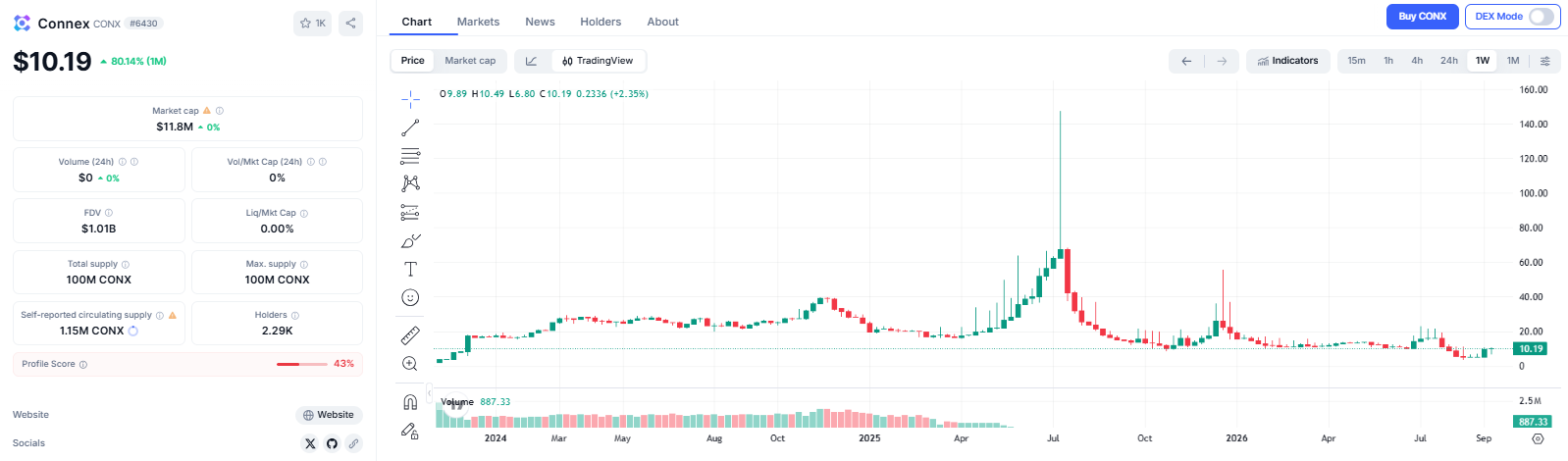Viewport: 1568px width, 461px height.
Task: Enable the magnet snapping mode
Action: pos(410,402)
